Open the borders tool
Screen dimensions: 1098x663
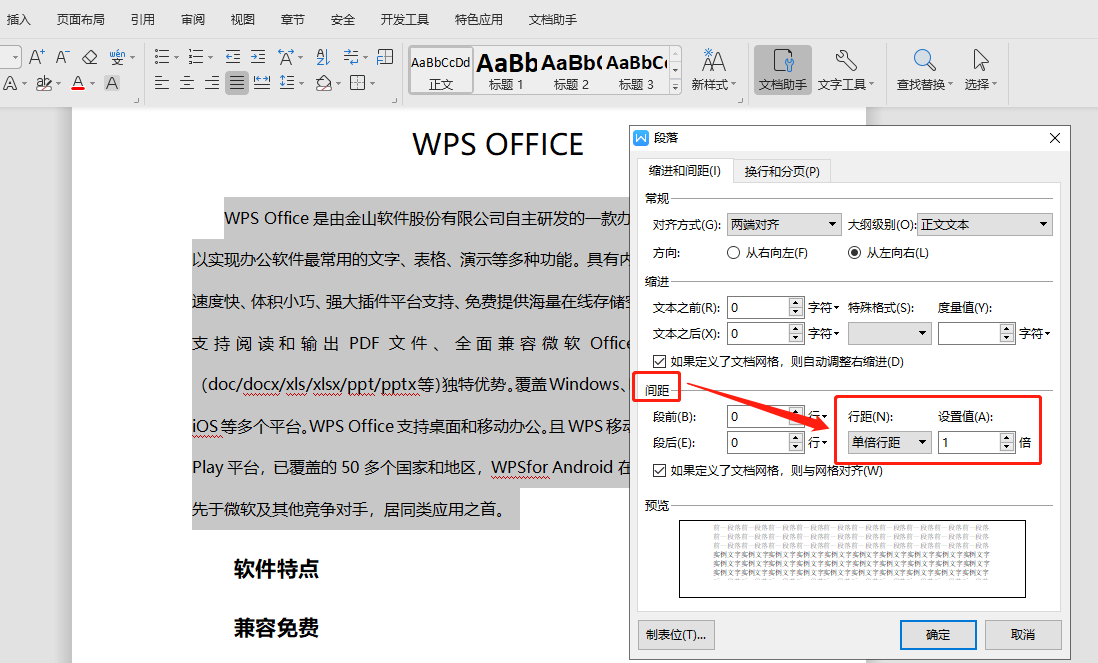358,83
